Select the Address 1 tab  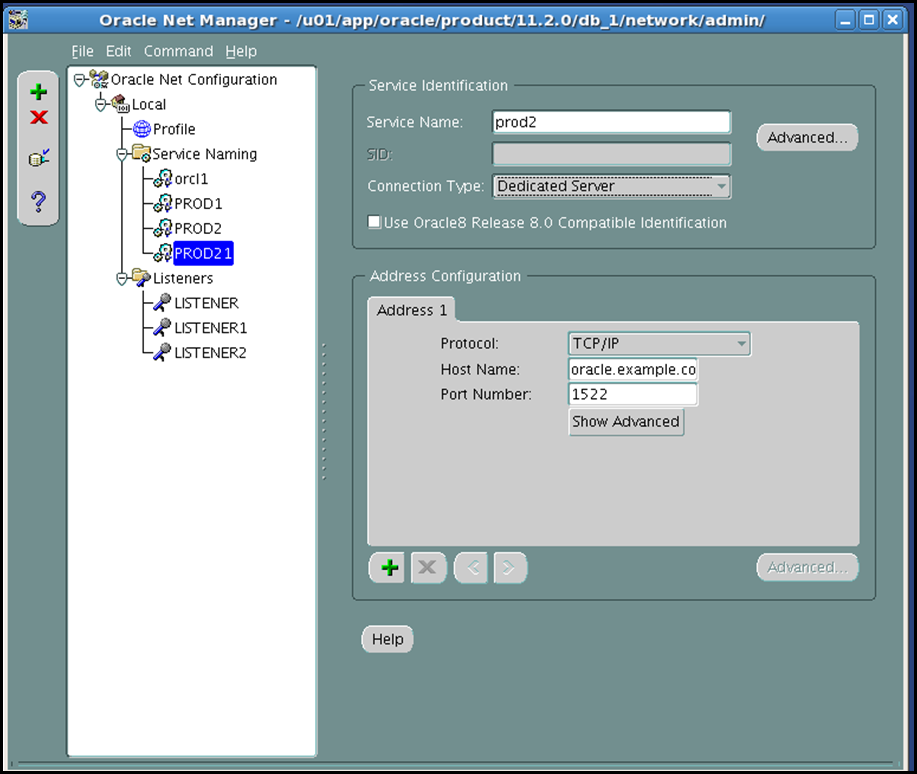[x=412, y=310]
